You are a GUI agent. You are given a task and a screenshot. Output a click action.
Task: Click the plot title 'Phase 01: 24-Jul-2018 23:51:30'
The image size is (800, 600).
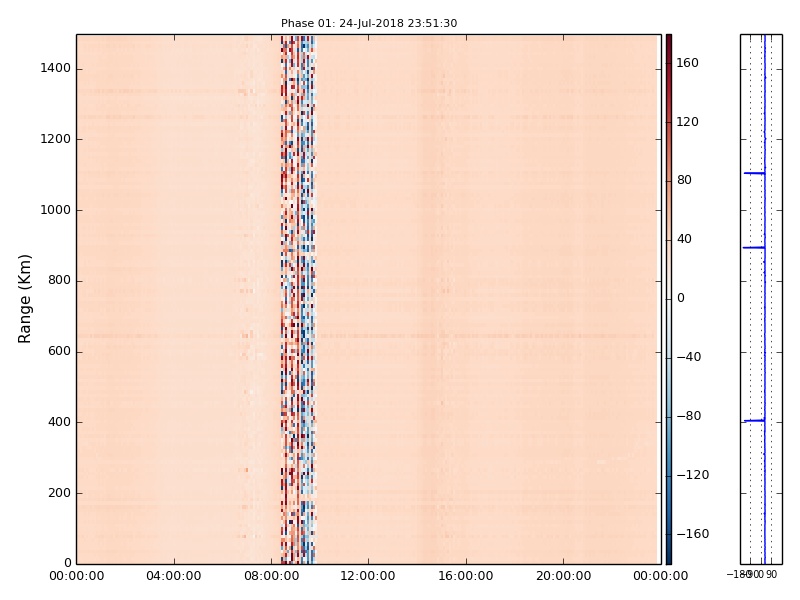point(369,23)
